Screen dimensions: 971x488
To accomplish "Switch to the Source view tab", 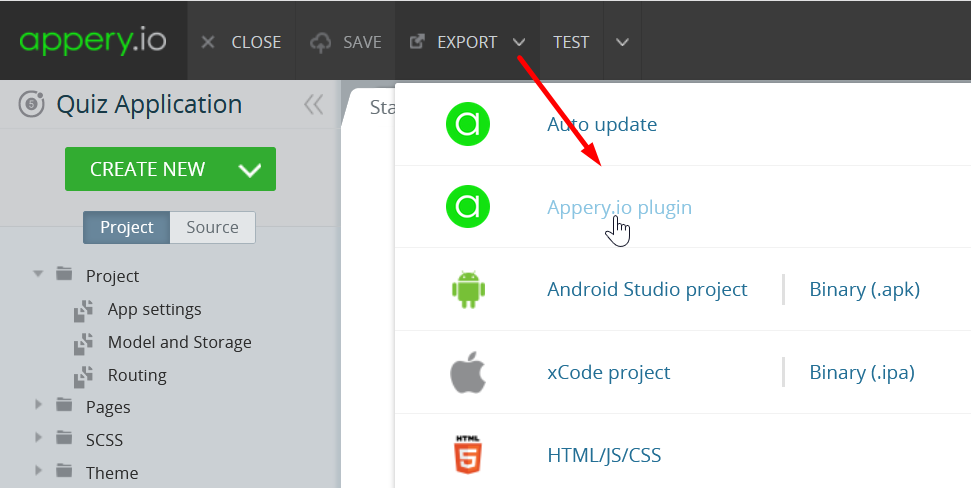I will coord(212,227).
